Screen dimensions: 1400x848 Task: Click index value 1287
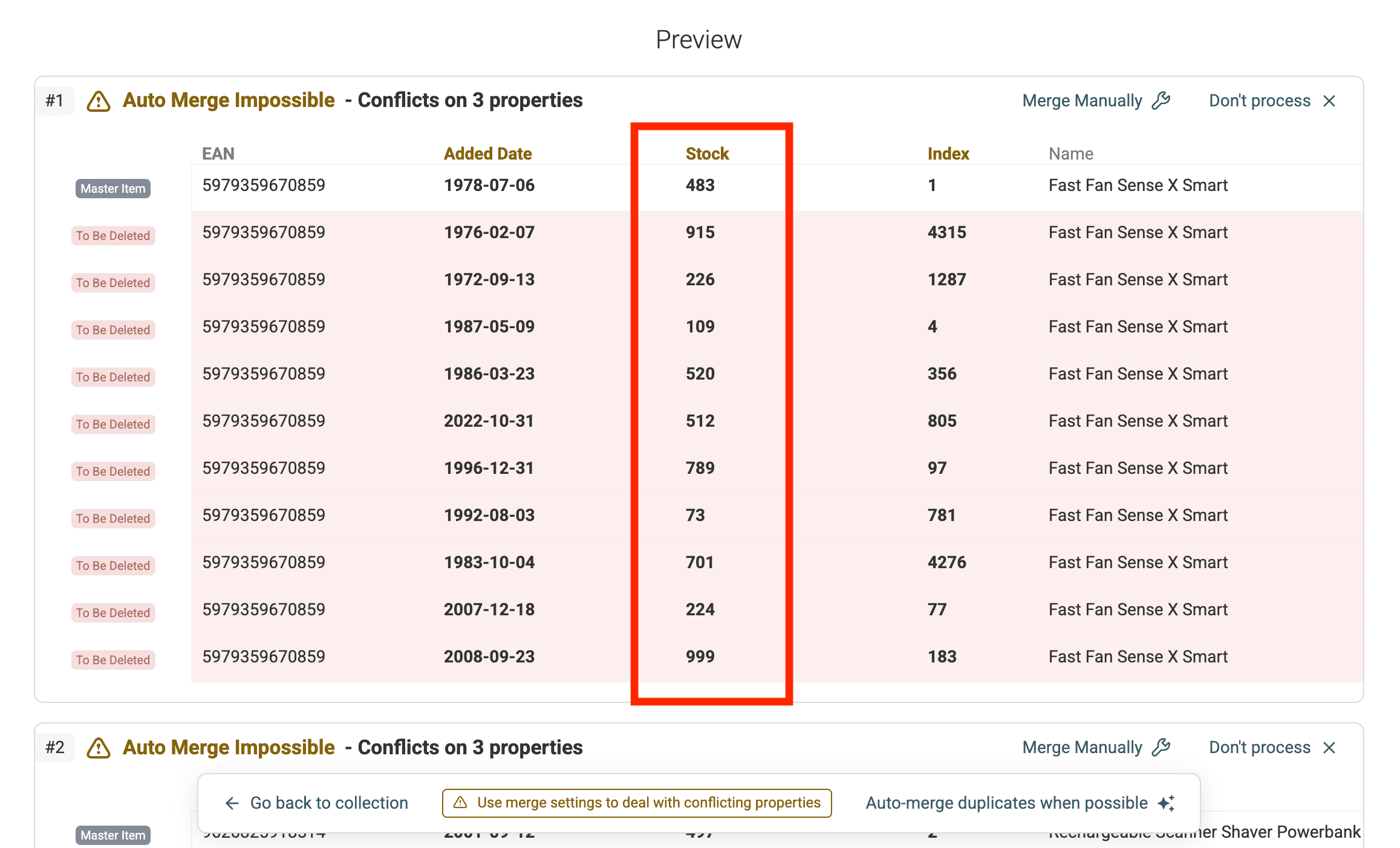pyautogui.click(x=946, y=279)
